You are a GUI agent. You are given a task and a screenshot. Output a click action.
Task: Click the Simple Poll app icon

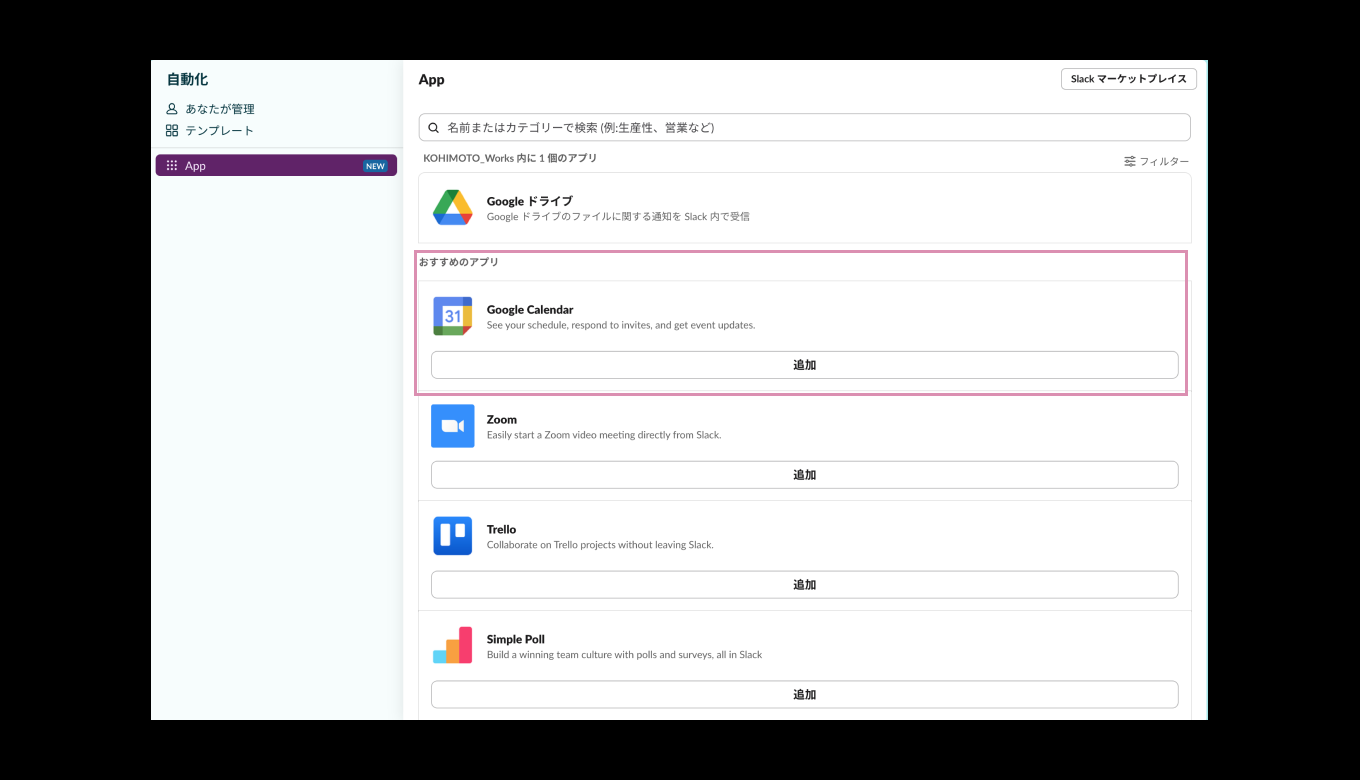pos(452,645)
